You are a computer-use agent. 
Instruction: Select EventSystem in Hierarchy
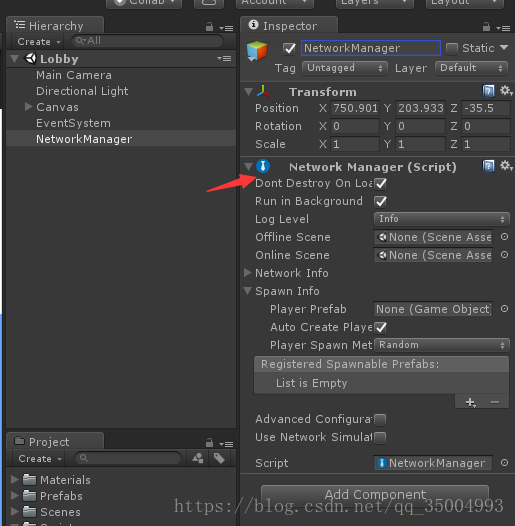(73, 123)
